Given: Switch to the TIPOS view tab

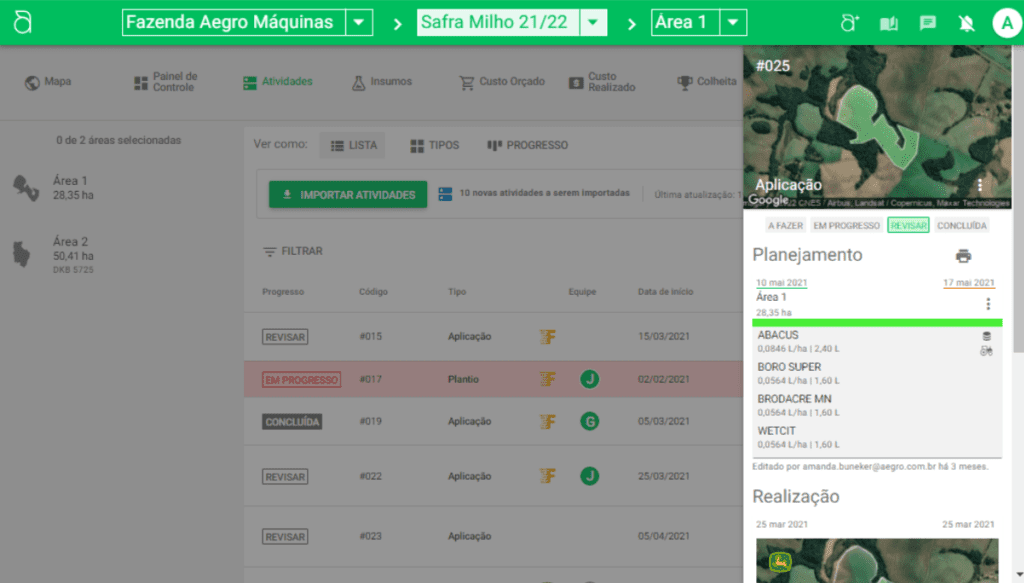Looking at the screenshot, I should pyautogui.click(x=433, y=144).
